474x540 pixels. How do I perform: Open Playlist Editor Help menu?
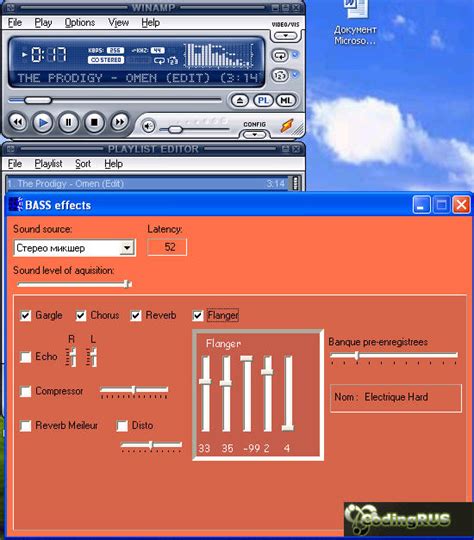[114, 164]
